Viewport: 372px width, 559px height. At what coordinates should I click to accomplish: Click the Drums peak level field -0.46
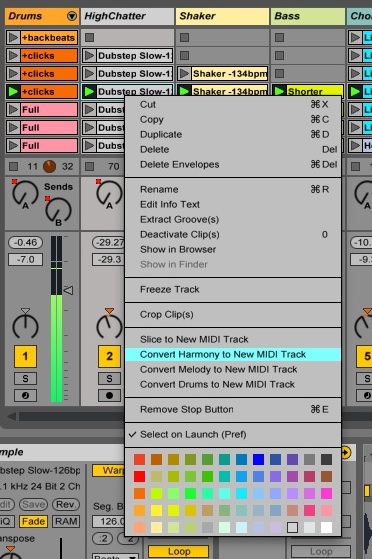(x=25, y=242)
